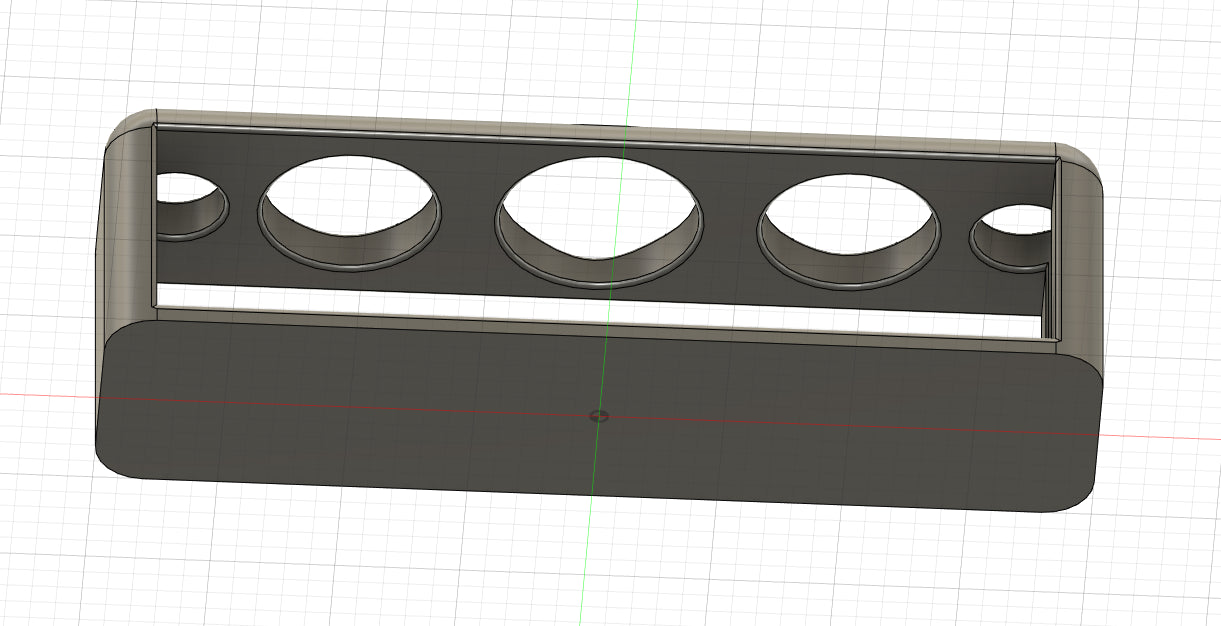Click empty grid space below the model

pos(600,570)
